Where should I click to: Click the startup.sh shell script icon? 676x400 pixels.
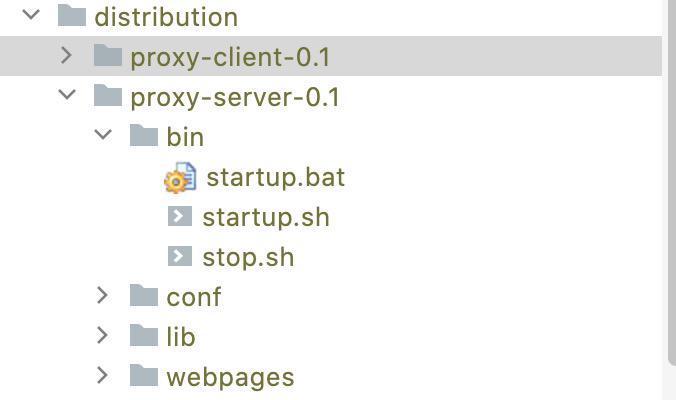[180, 217]
